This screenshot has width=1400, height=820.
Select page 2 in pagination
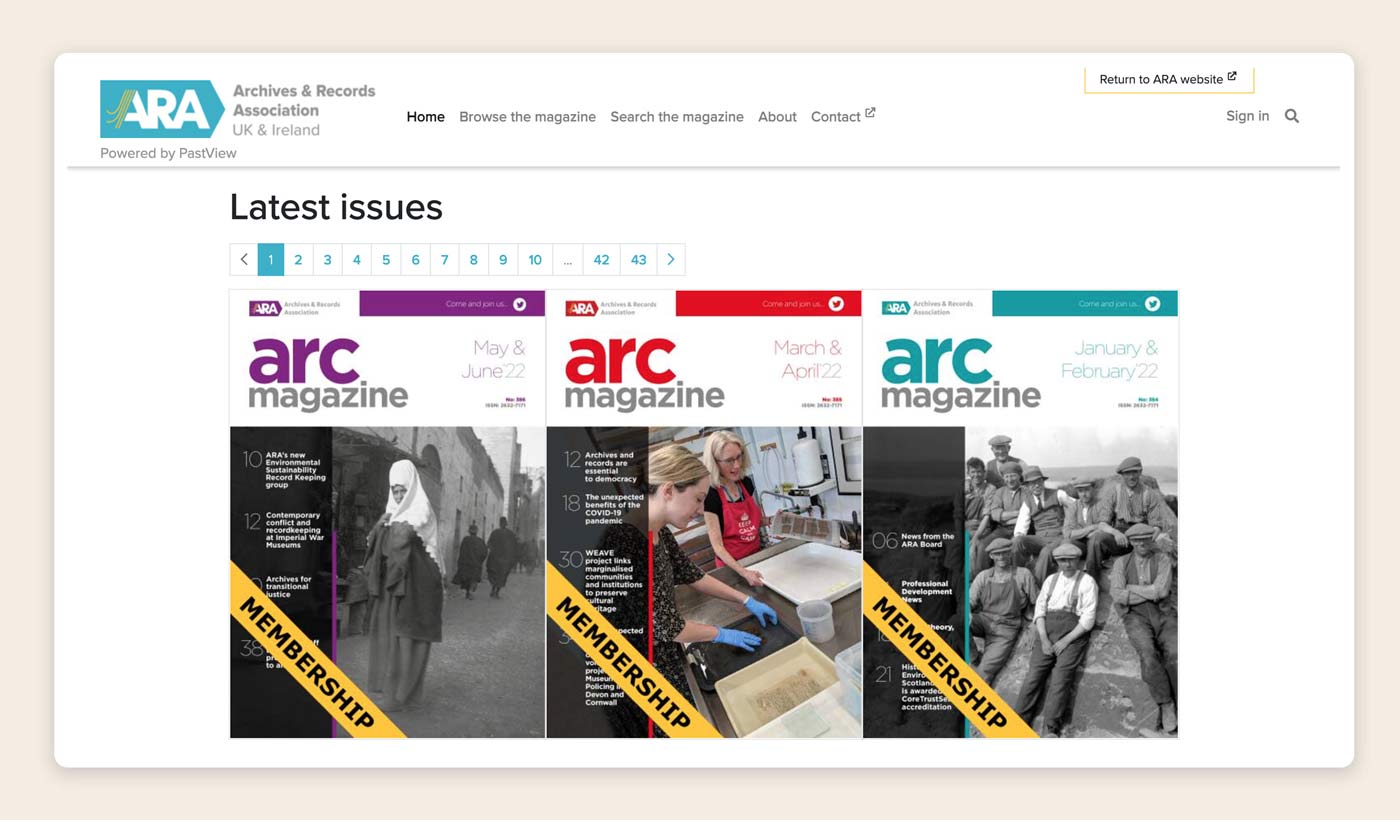click(298, 260)
